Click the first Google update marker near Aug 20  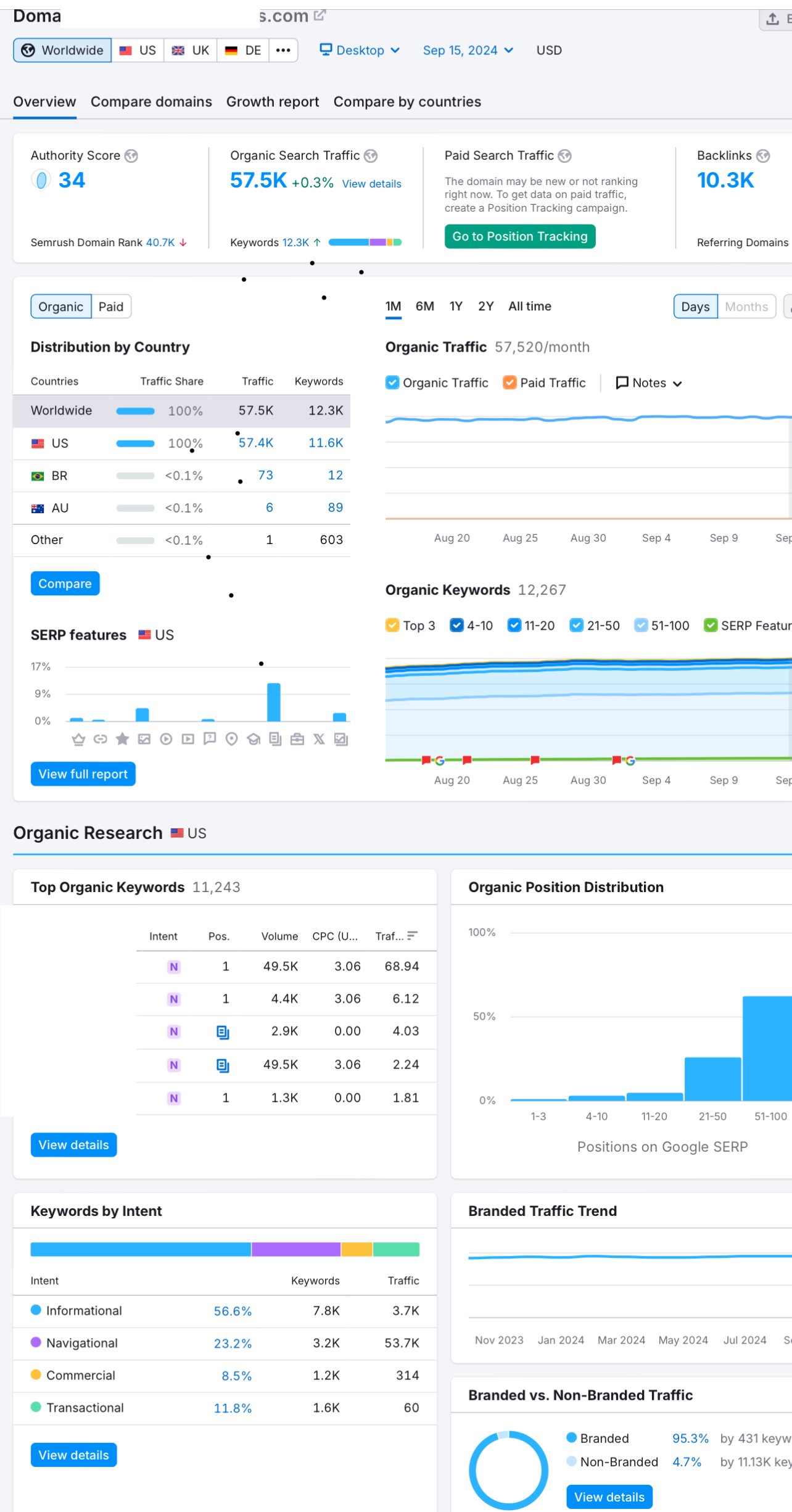440,761
